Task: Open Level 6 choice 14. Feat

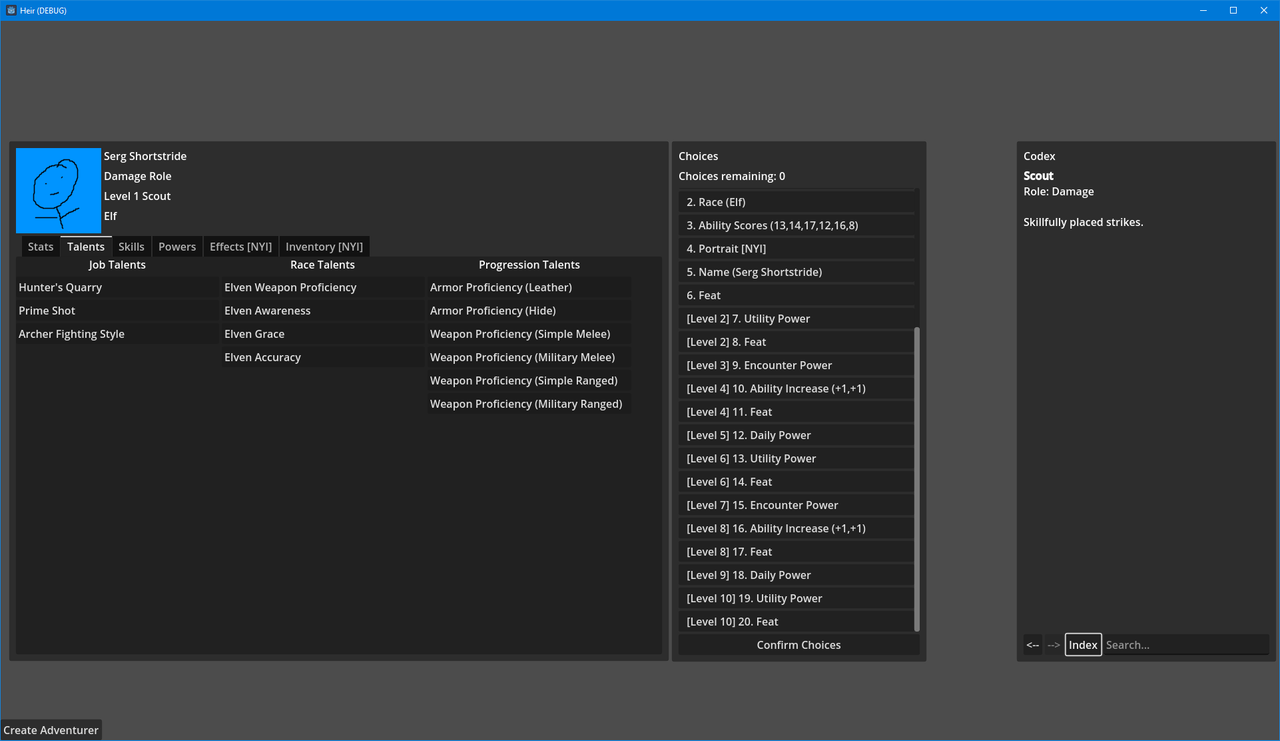Action: click(x=796, y=482)
